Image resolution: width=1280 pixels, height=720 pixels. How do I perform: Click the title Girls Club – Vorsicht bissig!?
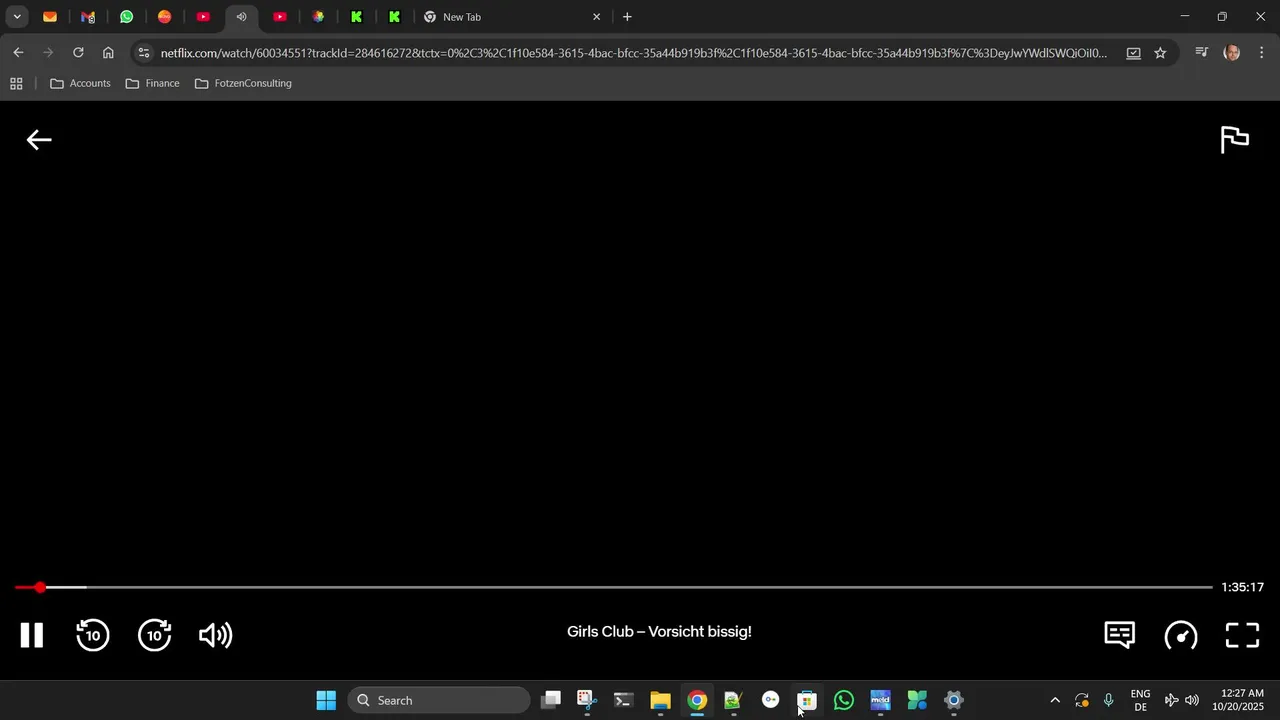pos(659,632)
